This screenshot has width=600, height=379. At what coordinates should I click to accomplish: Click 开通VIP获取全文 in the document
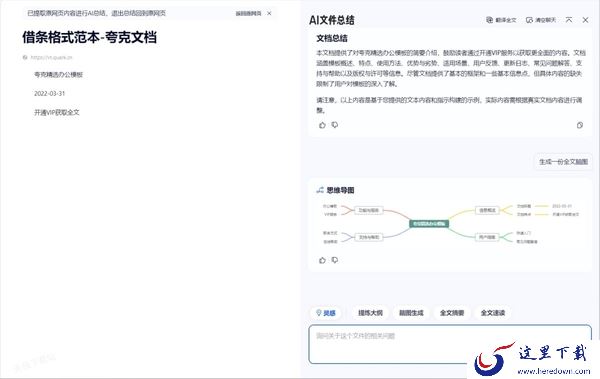click(x=57, y=112)
